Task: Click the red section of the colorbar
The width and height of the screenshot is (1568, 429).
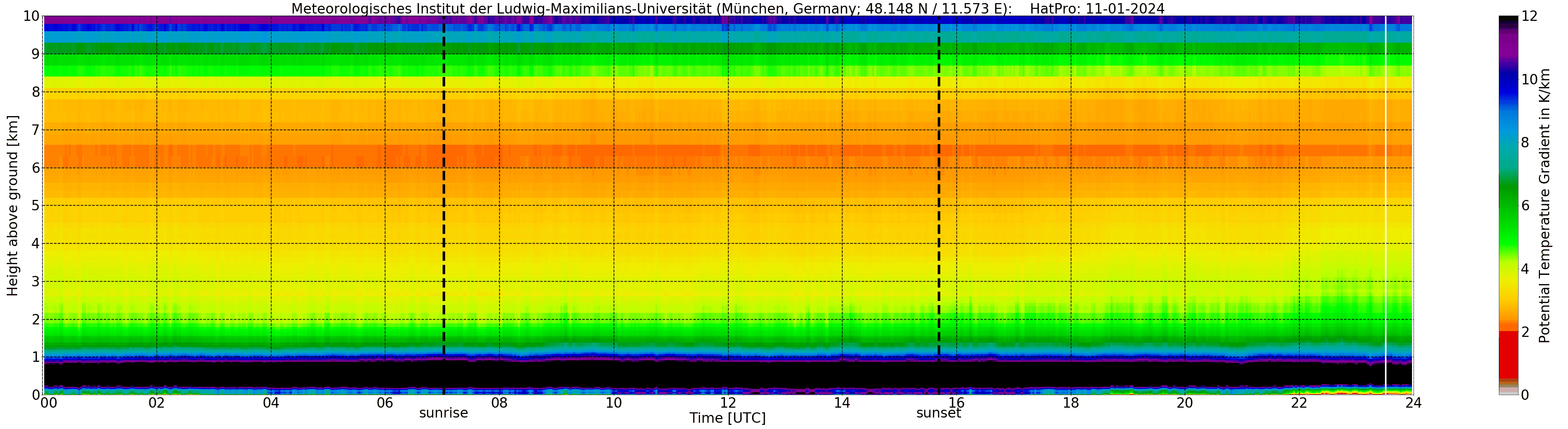Action: point(1508,355)
